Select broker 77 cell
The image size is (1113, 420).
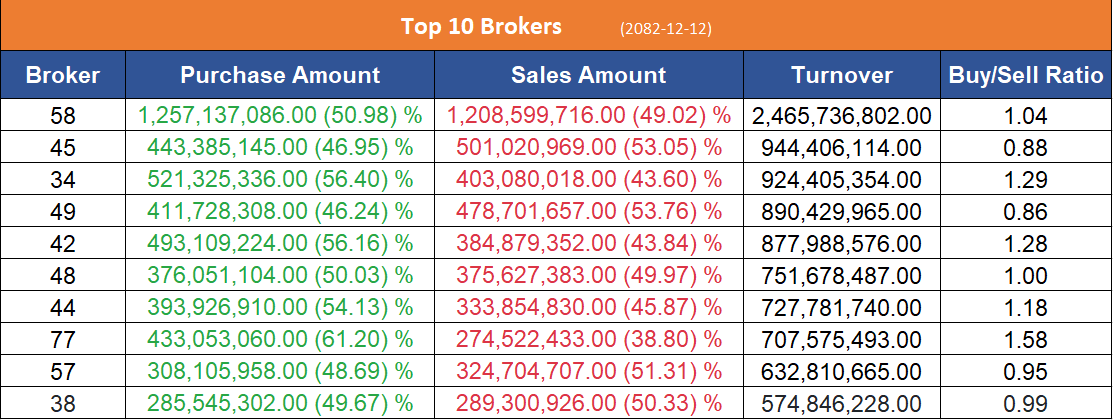point(62,339)
